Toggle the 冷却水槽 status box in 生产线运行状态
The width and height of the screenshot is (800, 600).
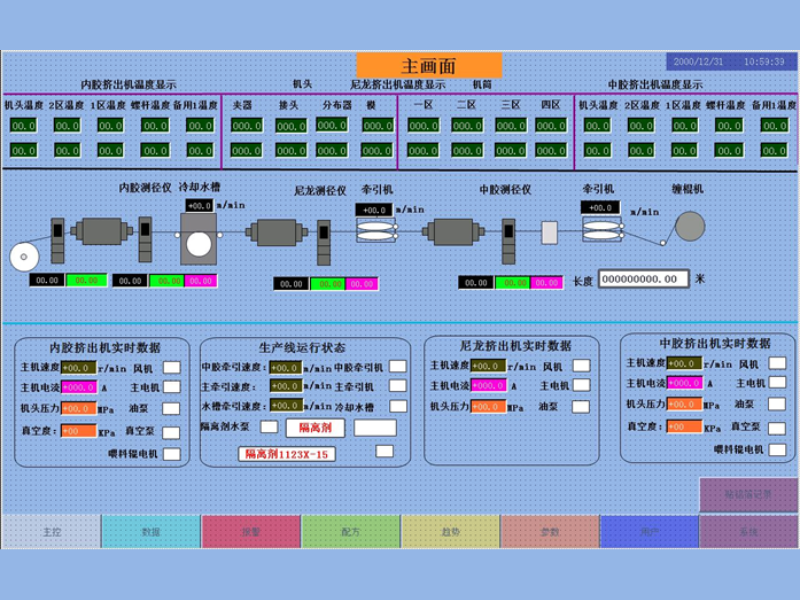click(x=397, y=406)
